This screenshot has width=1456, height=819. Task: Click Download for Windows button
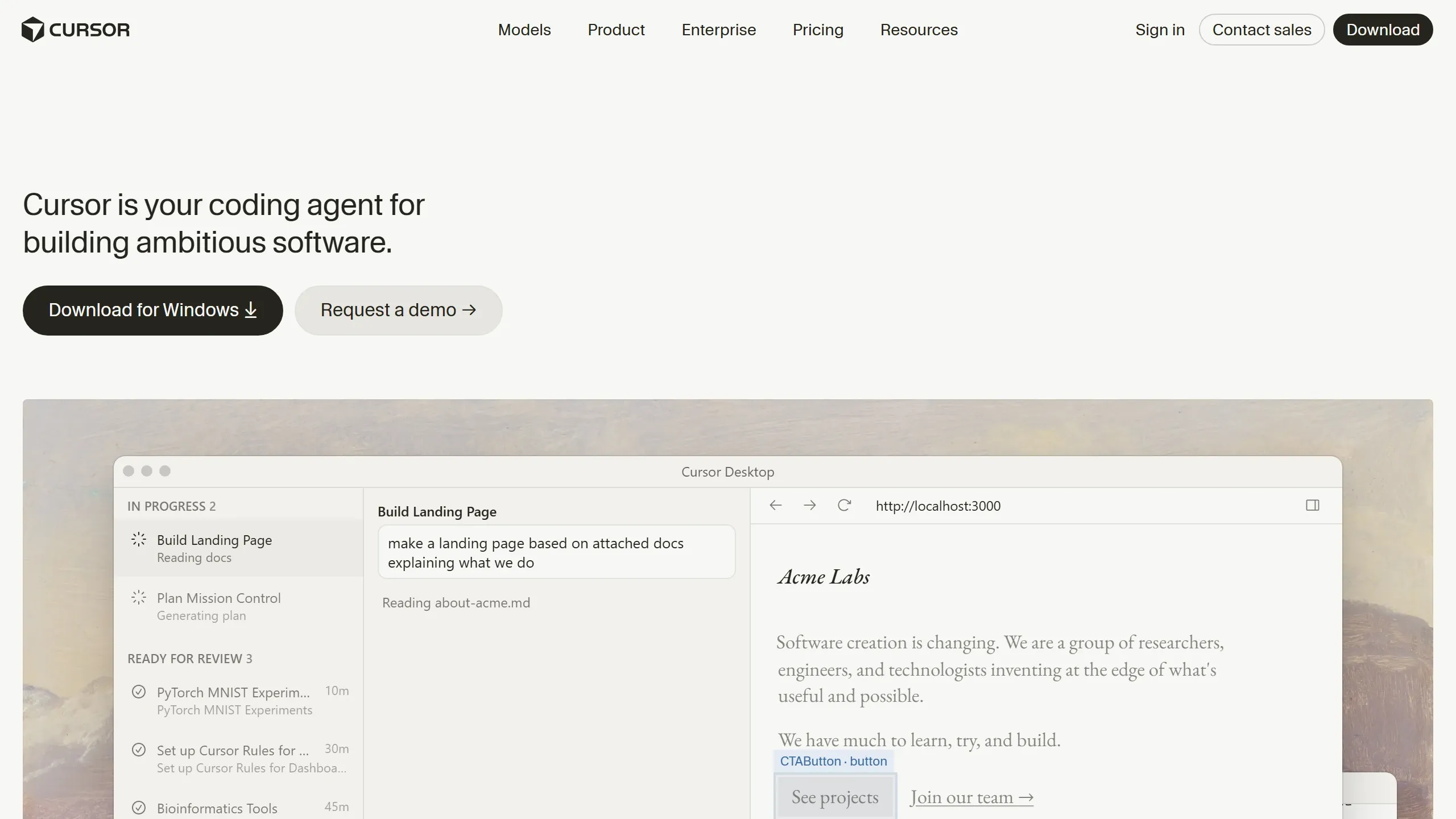pos(153,310)
